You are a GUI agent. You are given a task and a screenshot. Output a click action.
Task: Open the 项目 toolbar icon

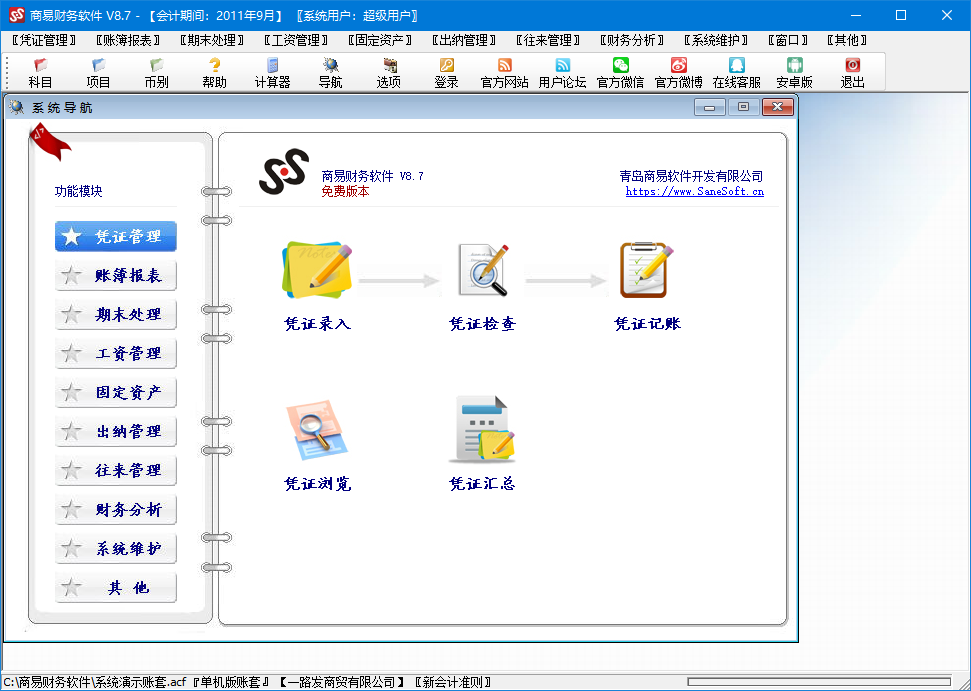(x=98, y=72)
